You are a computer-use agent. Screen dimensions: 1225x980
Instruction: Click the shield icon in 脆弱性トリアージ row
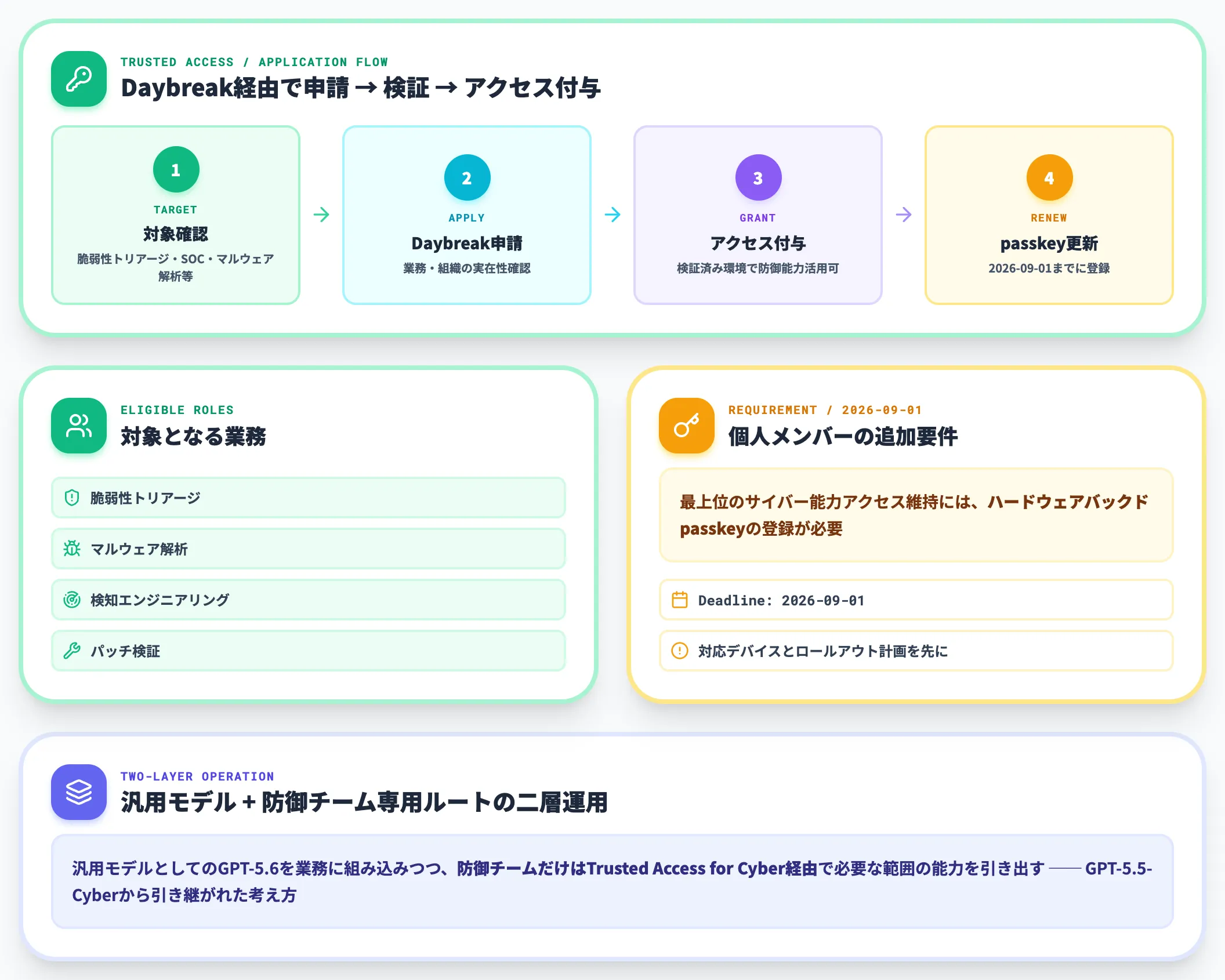72,498
